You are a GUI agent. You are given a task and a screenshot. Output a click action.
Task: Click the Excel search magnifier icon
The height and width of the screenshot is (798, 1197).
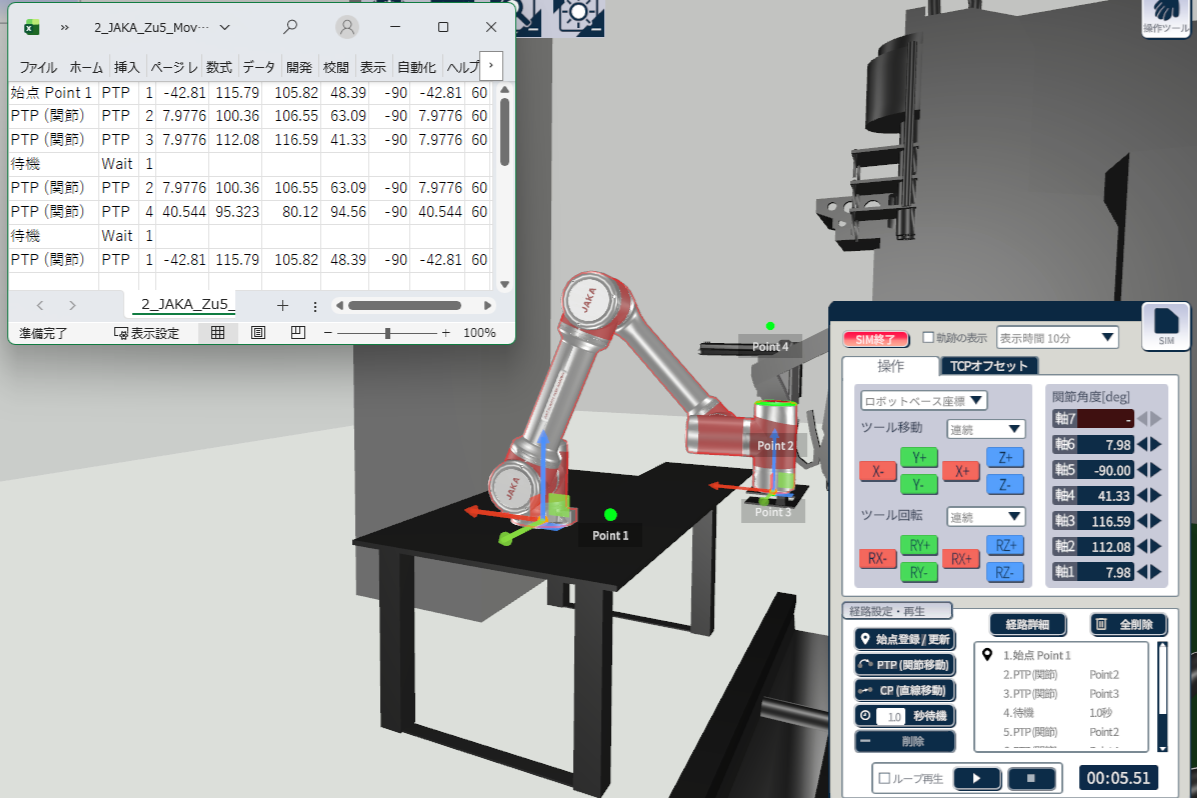point(290,27)
